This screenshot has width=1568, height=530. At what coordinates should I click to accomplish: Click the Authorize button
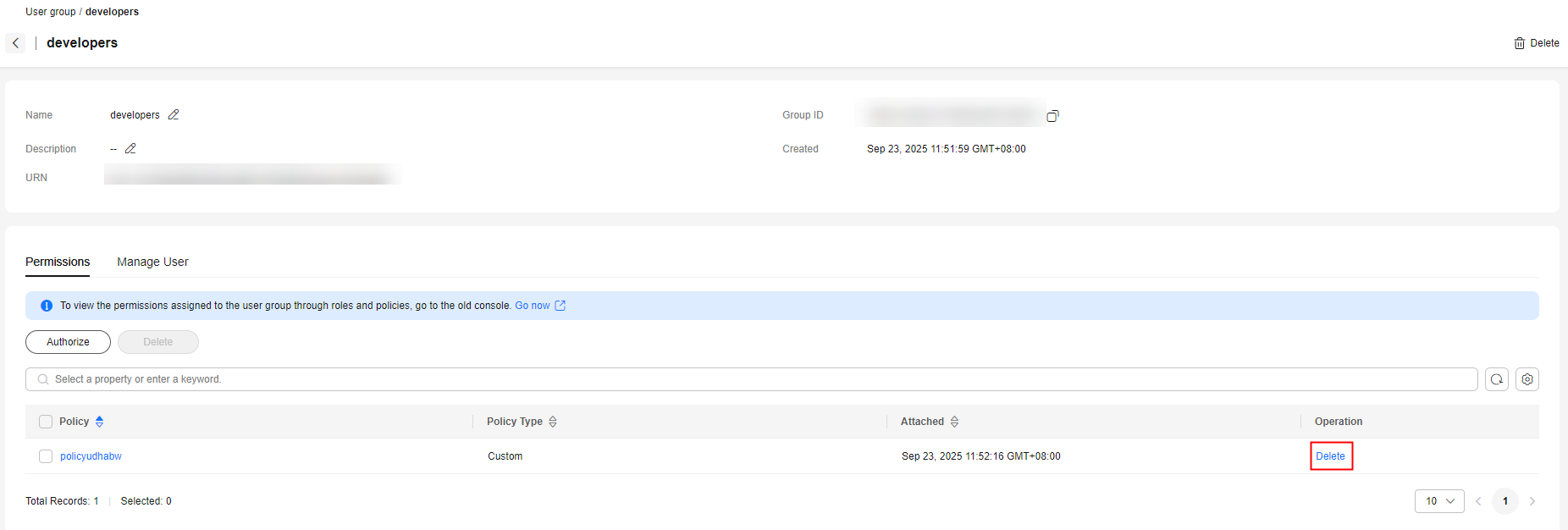(x=68, y=342)
